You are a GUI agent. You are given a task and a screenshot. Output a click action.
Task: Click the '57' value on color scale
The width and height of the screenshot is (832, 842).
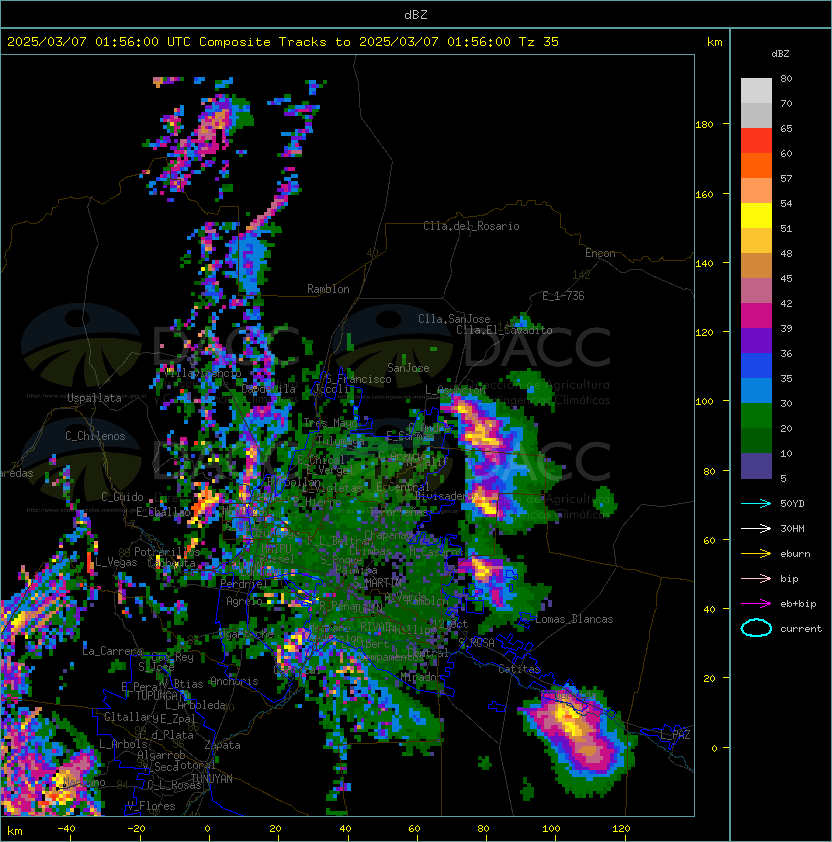[786, 178]
